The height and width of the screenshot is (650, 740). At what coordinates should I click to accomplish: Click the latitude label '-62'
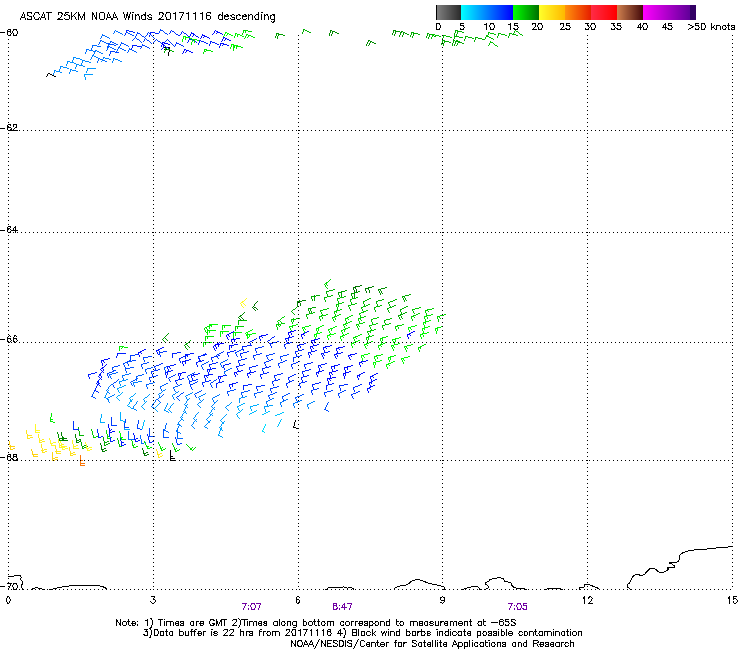(x=9, y=127)
